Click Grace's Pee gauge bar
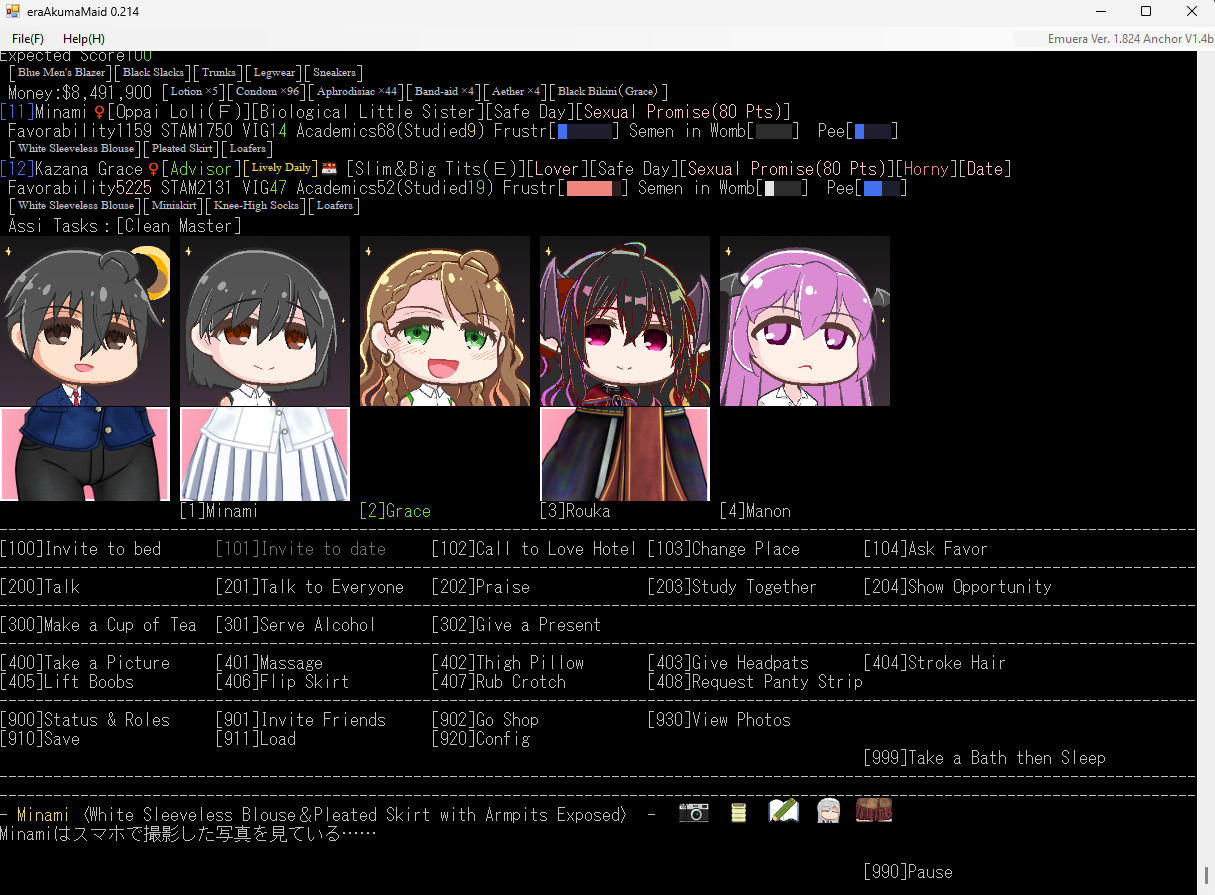The width and height of the screenshot is (1215, 895). tap(881, 188)
